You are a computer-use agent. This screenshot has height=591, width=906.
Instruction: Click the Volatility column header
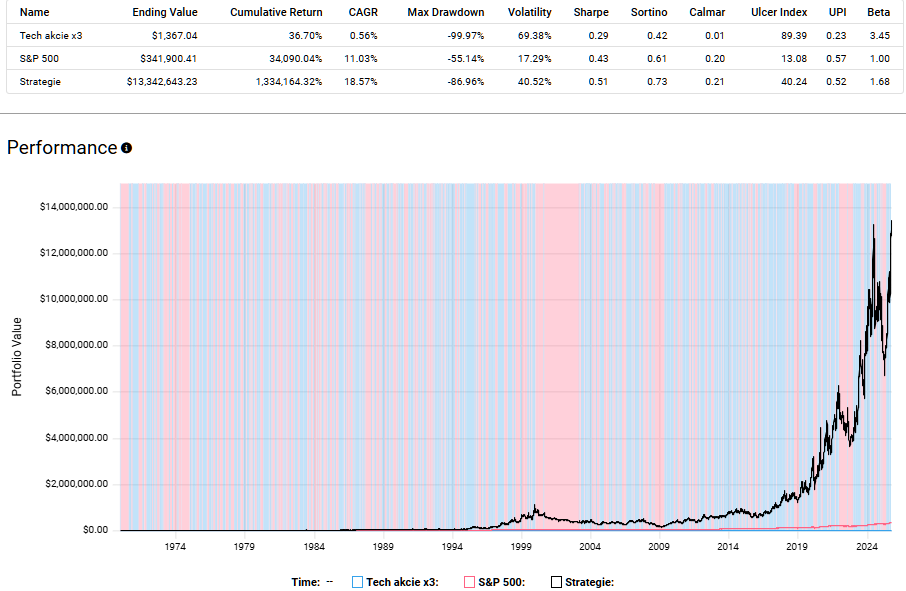click(x=529, y=12)
